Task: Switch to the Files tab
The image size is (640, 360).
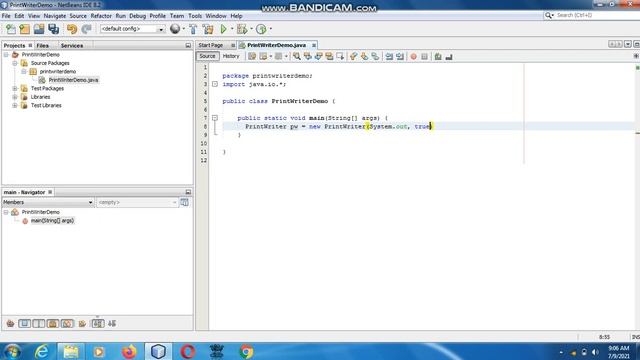Action: click(42, 46)
